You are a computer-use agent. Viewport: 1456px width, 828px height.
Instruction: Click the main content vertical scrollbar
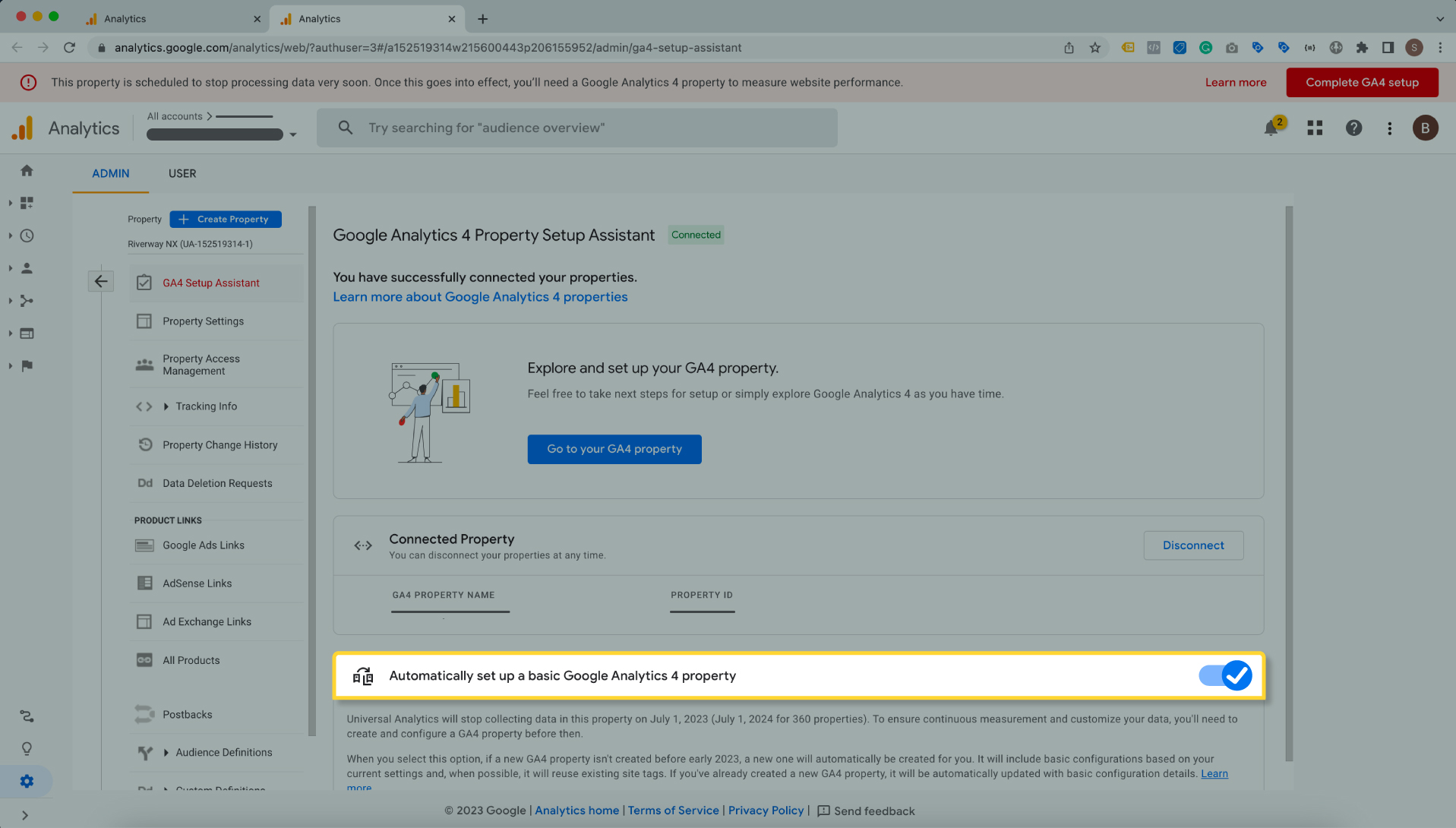[1288, 484]
